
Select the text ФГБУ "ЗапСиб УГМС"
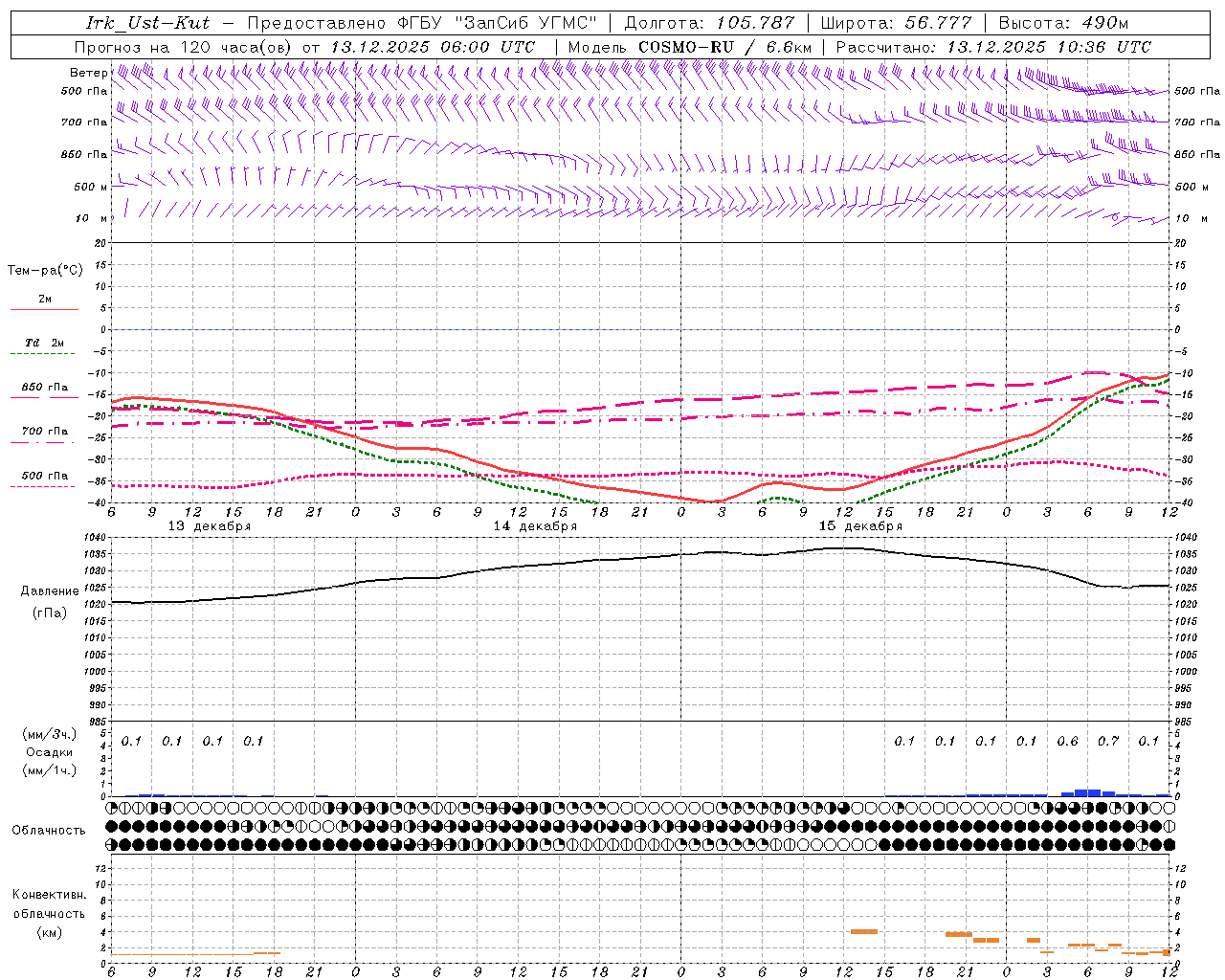point(497,23)
